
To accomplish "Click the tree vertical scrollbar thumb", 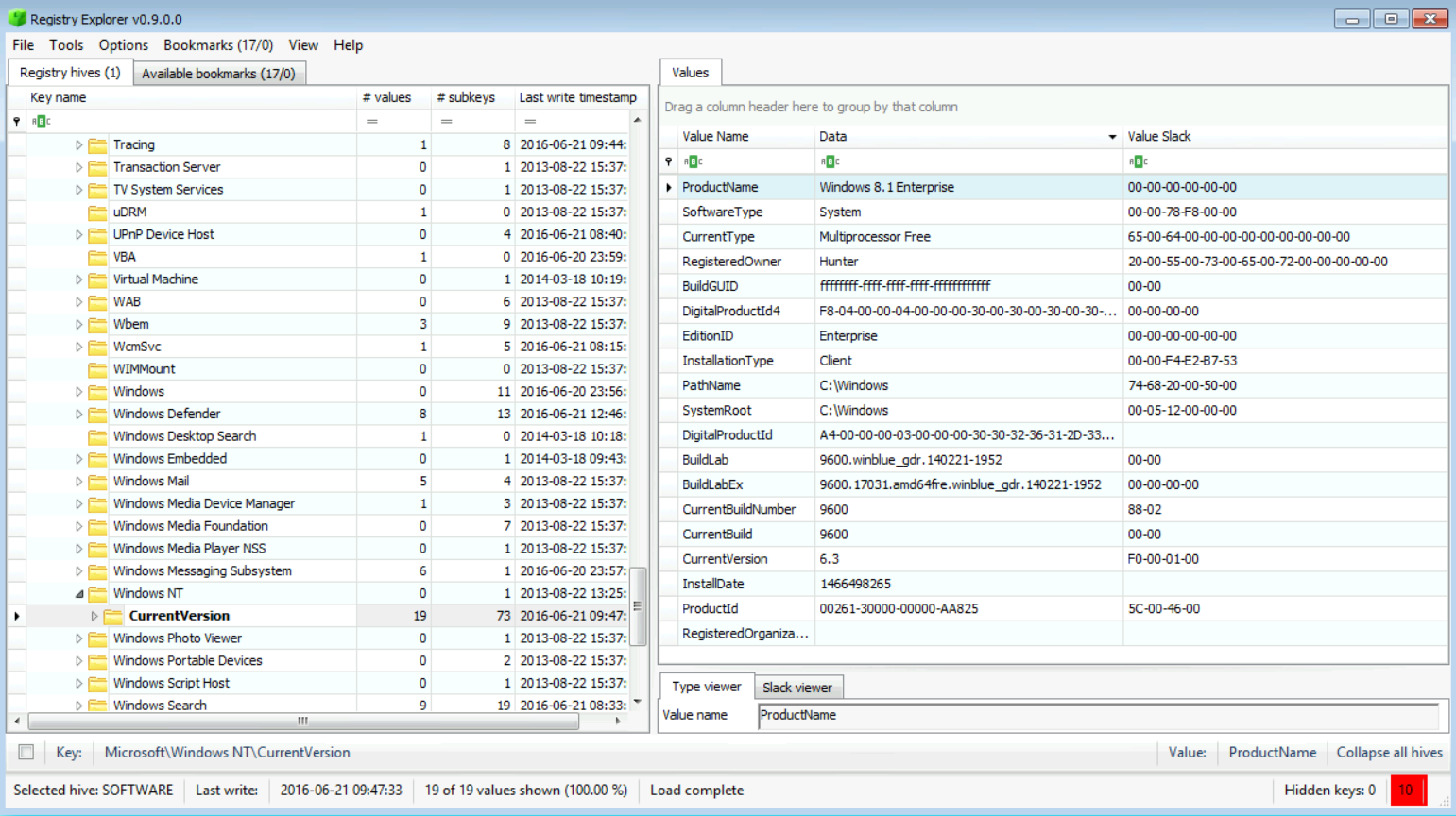I will [638, 605].
